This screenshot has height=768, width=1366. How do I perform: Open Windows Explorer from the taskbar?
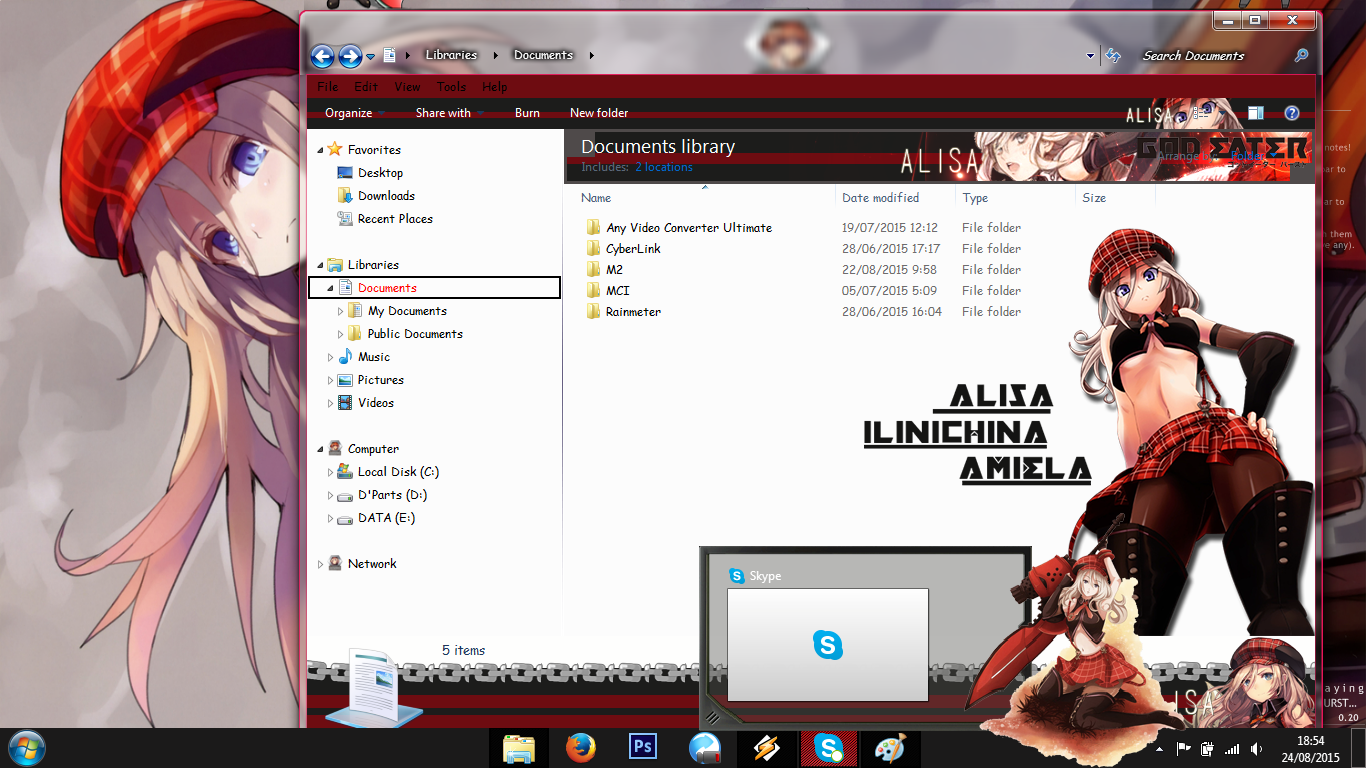click(519, 748)
